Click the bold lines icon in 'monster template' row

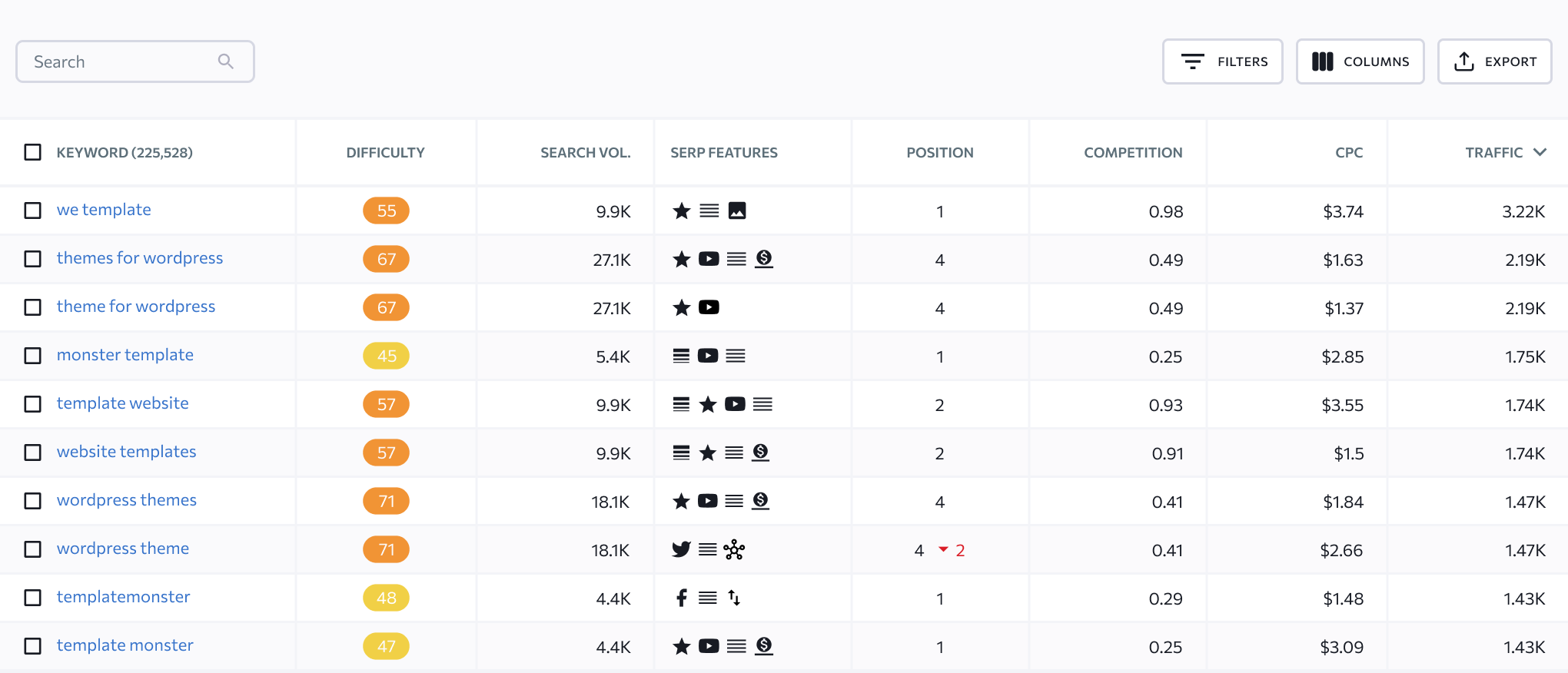(x=681, y=356)
